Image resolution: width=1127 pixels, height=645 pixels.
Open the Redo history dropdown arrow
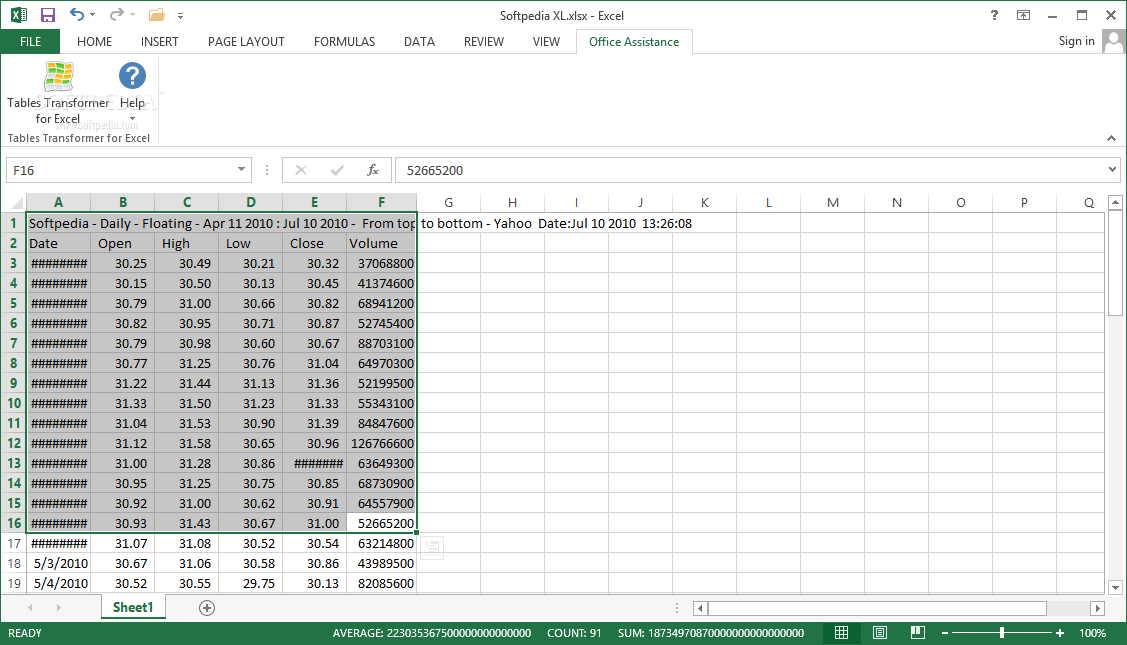pyautogui.click(x=132, y=15)
